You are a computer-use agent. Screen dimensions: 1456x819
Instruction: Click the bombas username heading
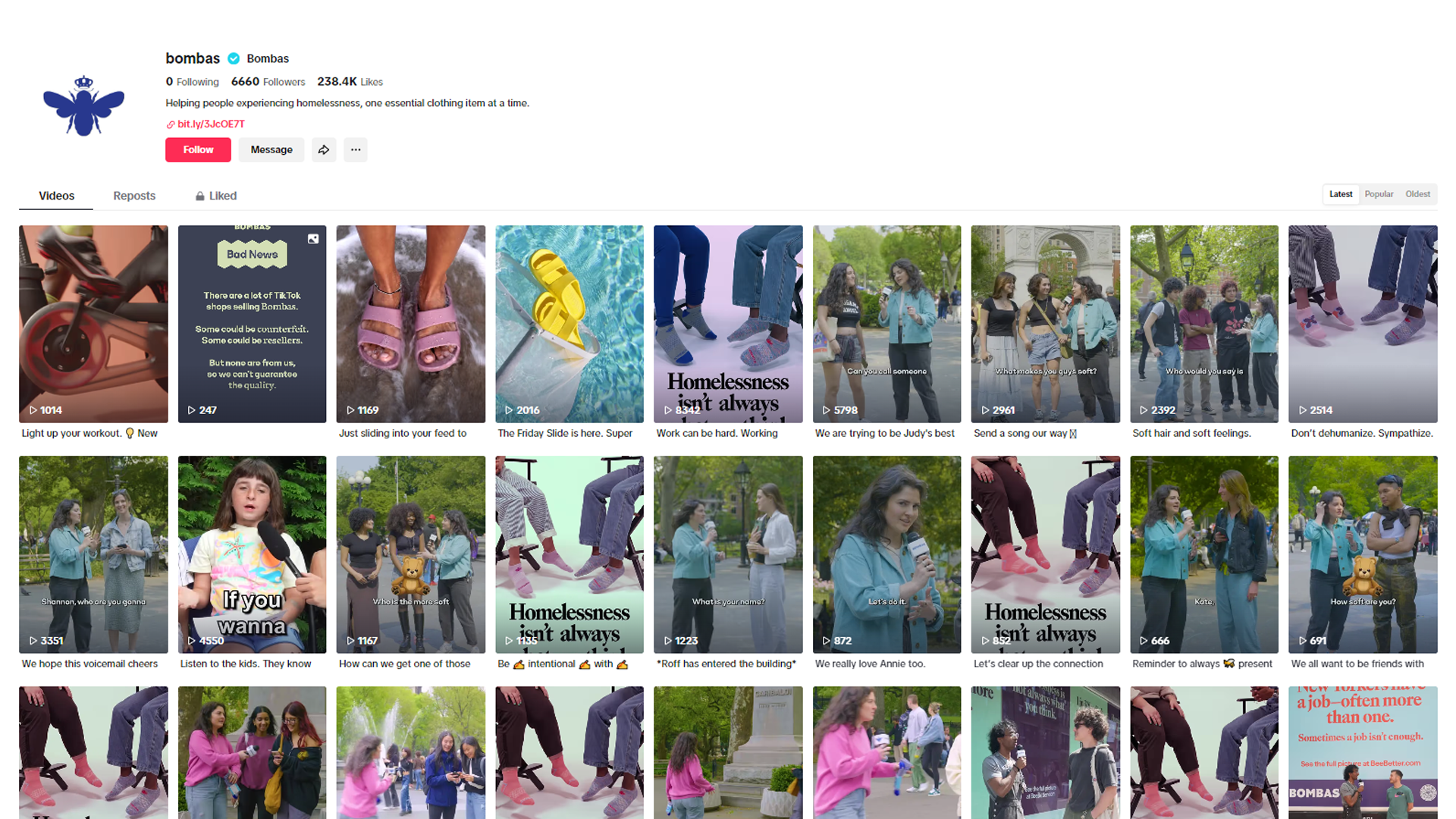pyautogui.click(x=193, y=58)
